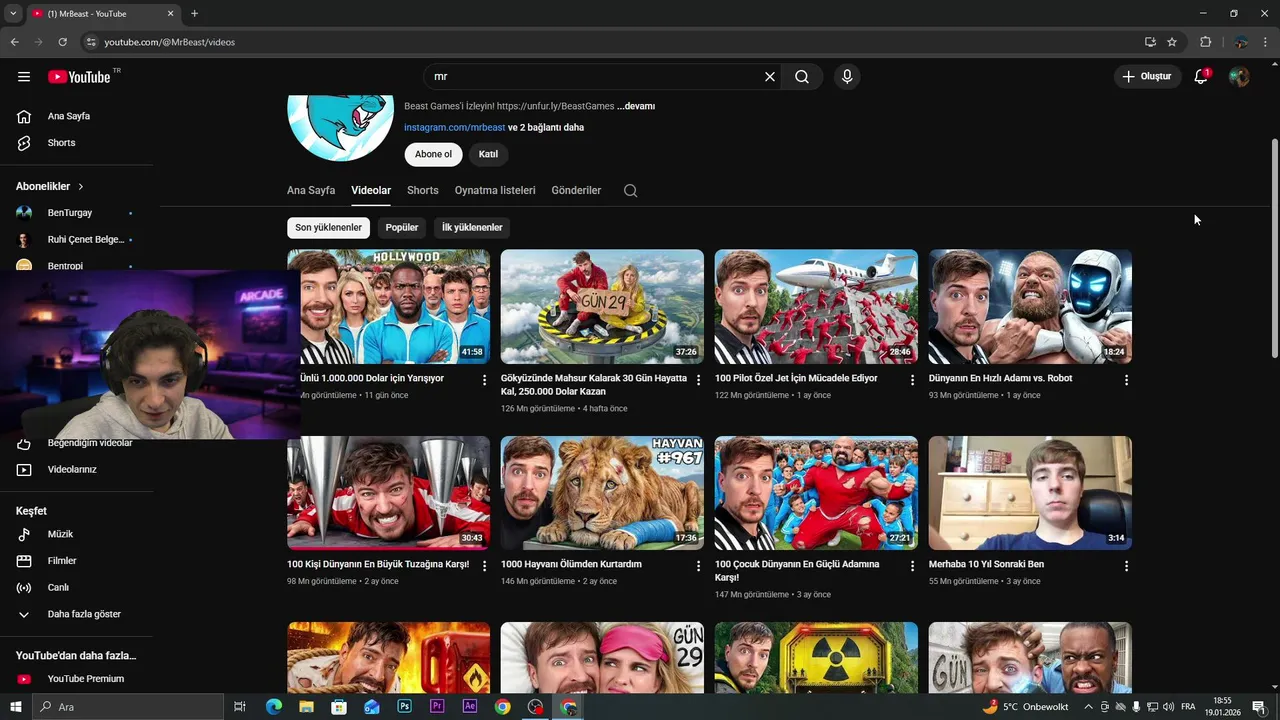Click the Abone ol button
Image resolution: width=1280 pixels, height=720 pixels.
tap(433, 154)
